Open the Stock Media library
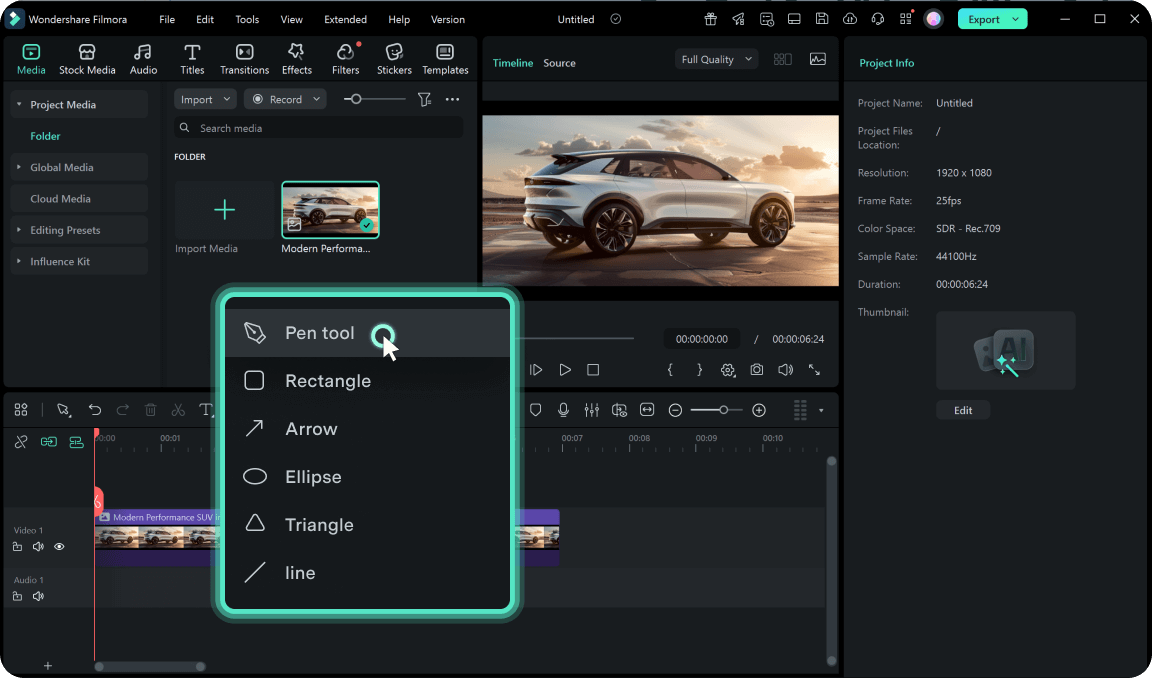 click(x=87, y=59)
